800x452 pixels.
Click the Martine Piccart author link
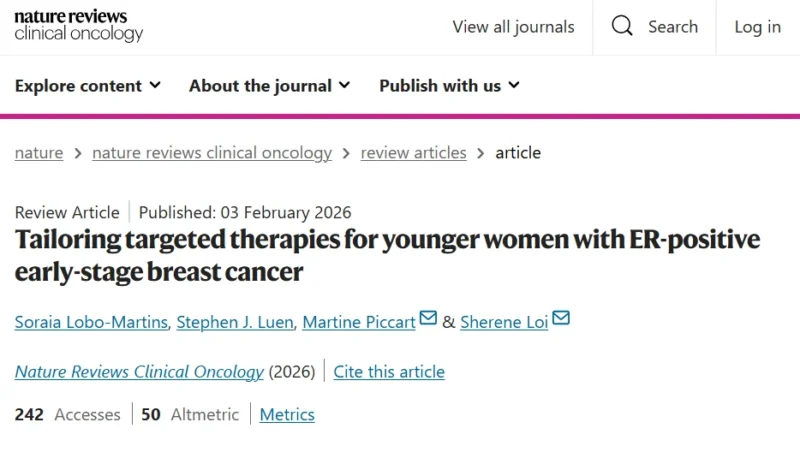[x=359, y=322]
